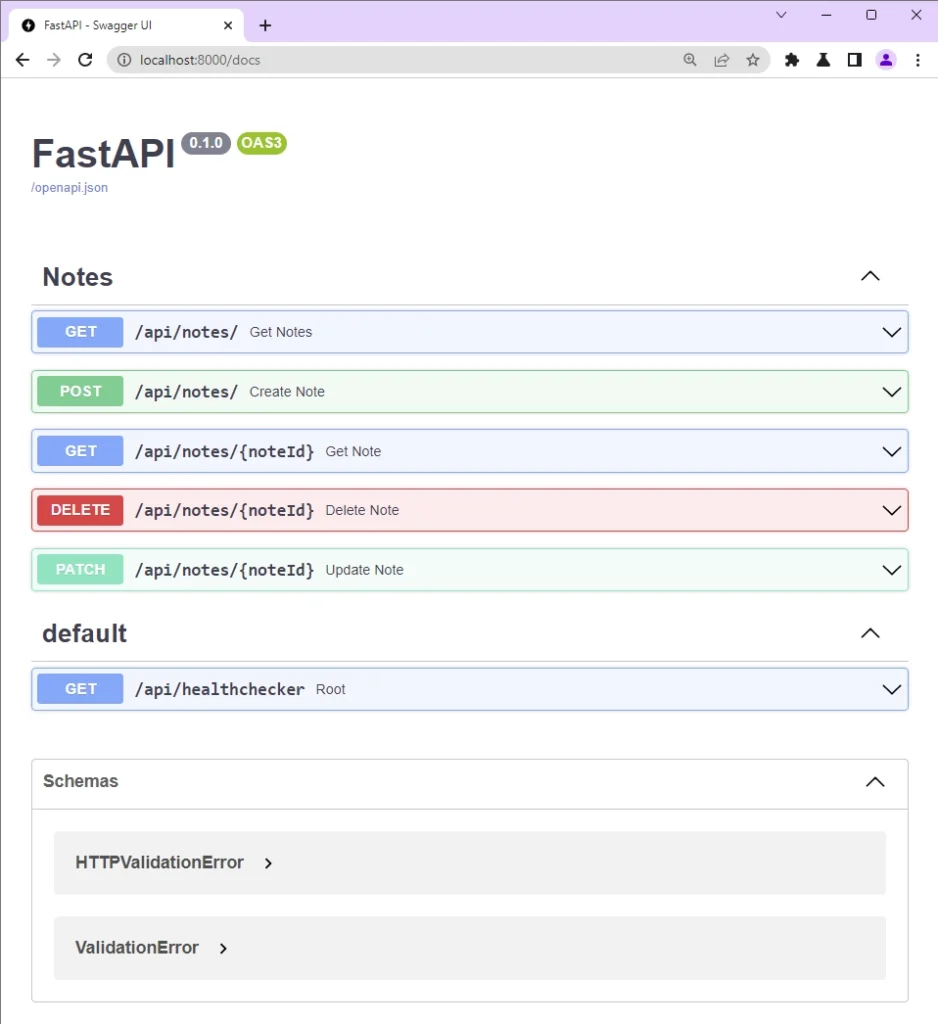The height and width of the screenshot is (1024, 938).
Task: Expand GET /api/healthchecker chevron
Action: coord(892,689)
